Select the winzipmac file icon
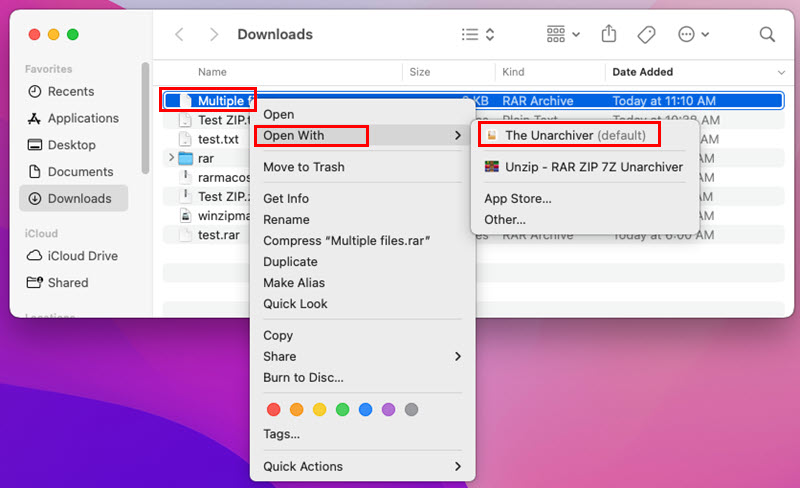Image resolution: width=800 pixels, height=488 pixels. click(185, 215)
